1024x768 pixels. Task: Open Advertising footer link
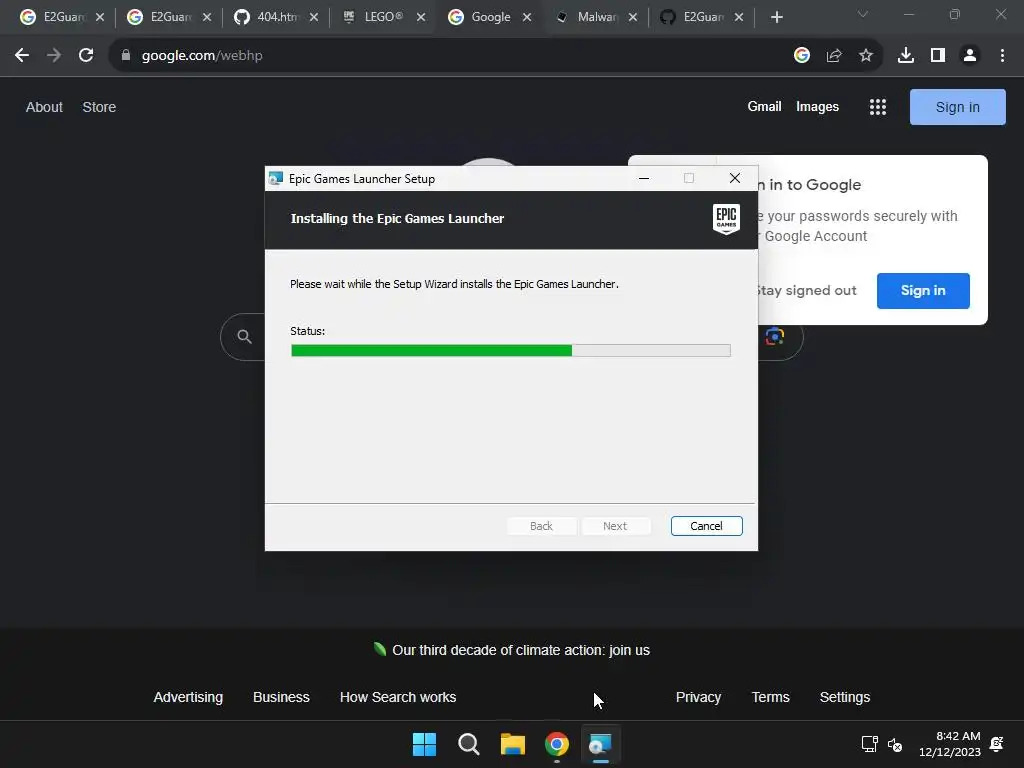click(188, 697)
